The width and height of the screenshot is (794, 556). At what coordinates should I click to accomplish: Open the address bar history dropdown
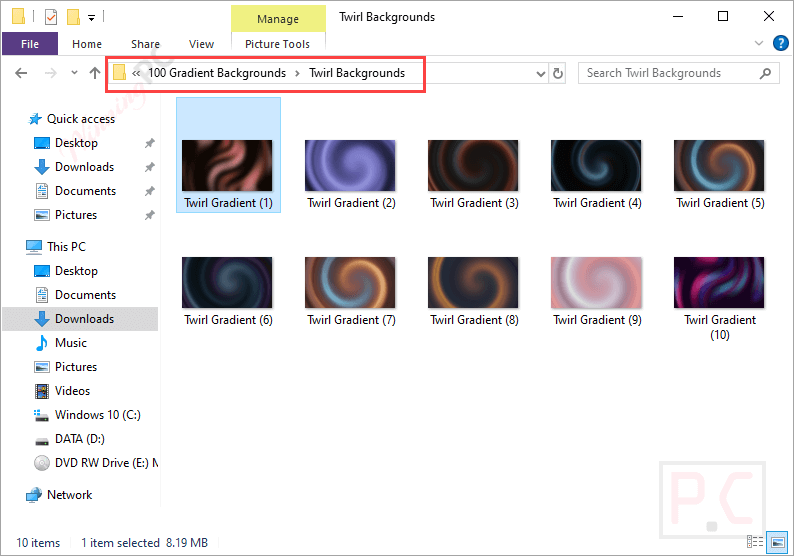(x=541, y=74)
